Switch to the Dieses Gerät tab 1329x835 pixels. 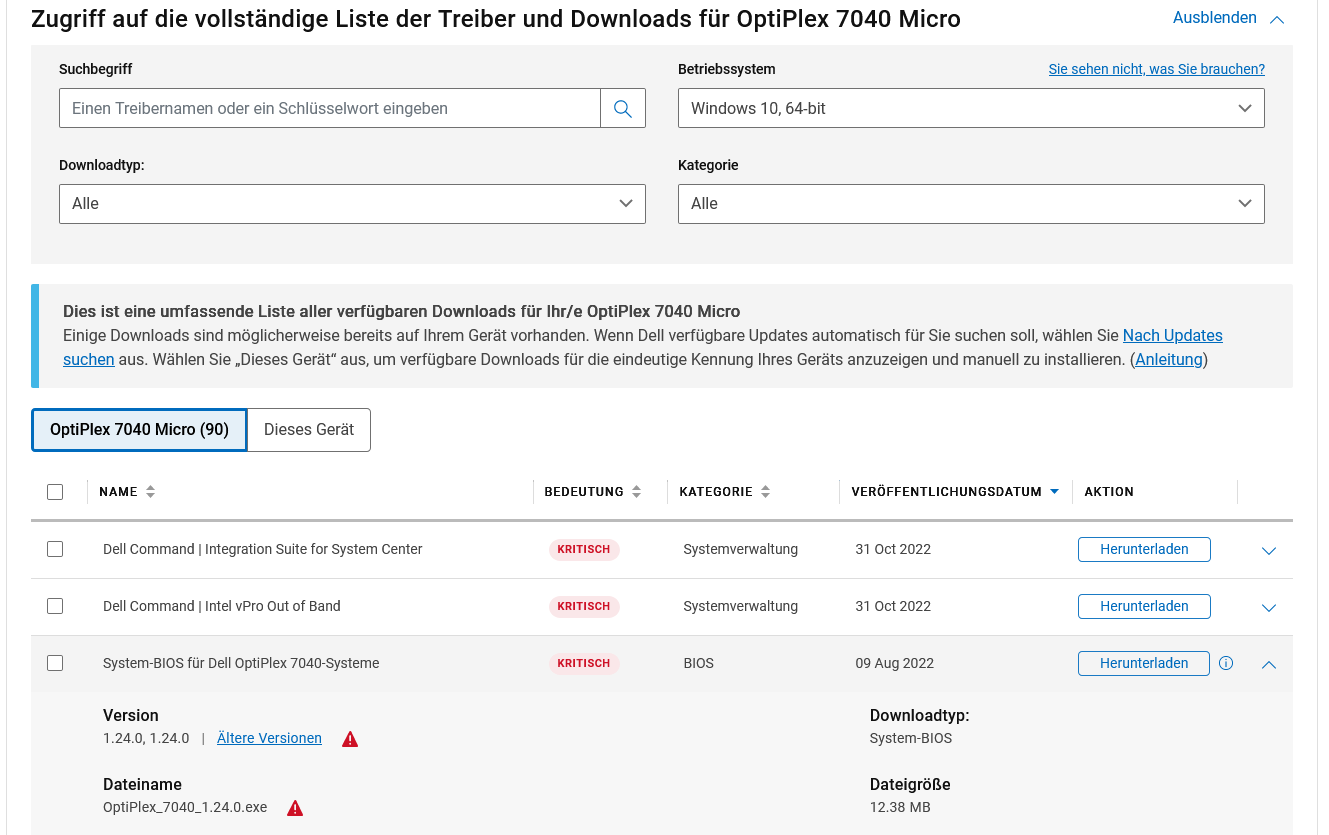309,430
